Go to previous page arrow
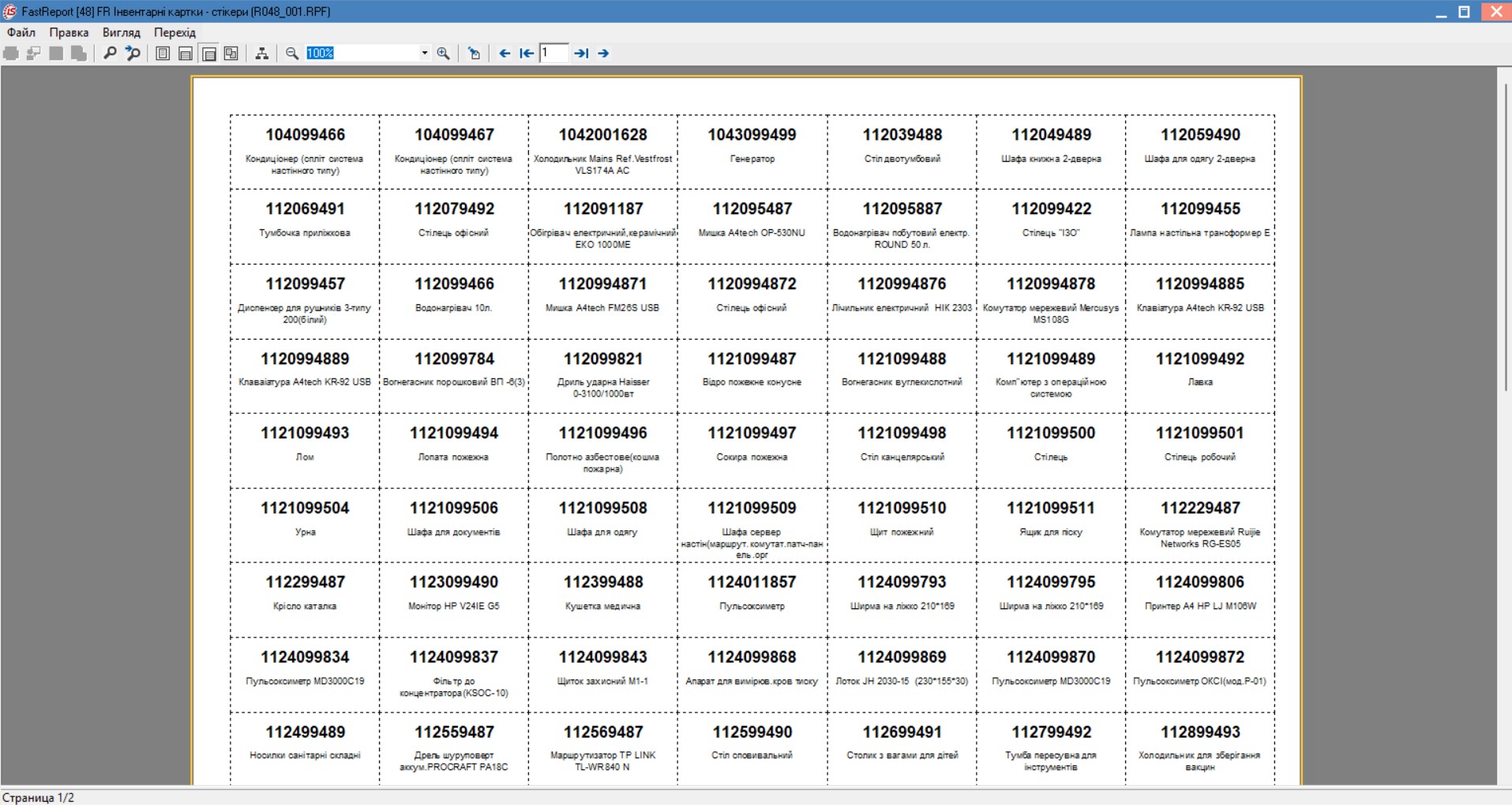This screenshot has height=805, width=1512. pos(505,53)
